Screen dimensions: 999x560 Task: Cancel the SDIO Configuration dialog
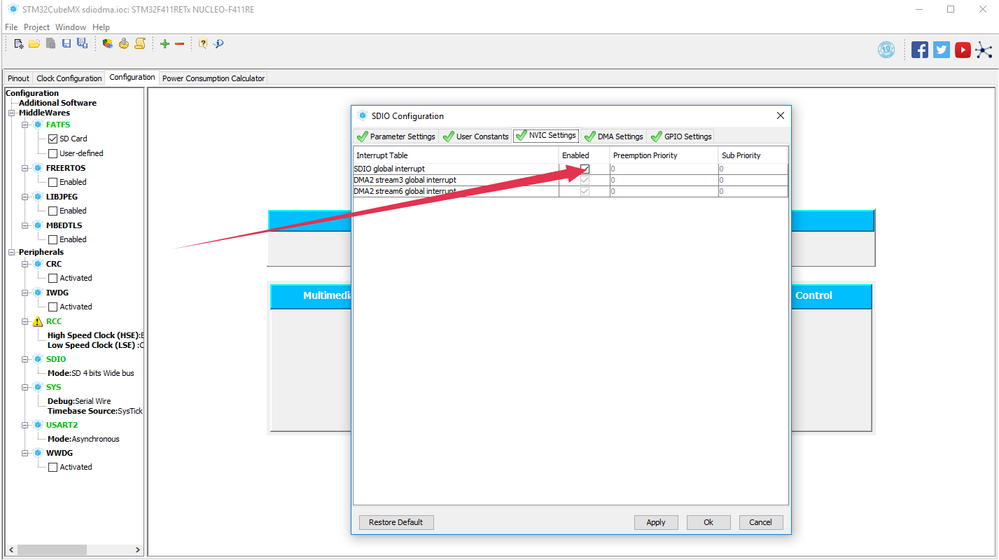(760, 522)
